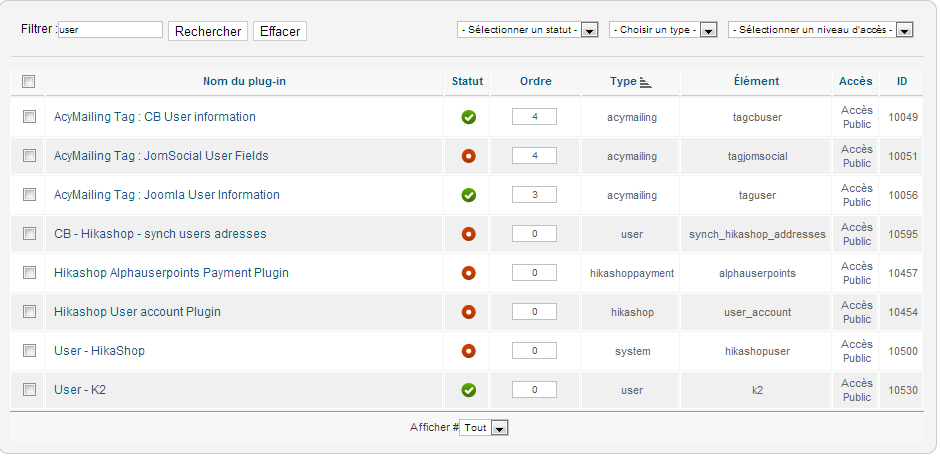Tick checkbox for AcyMailing Tag : CB User information
The height and width of the screenshot is (456, 940).
29,117
